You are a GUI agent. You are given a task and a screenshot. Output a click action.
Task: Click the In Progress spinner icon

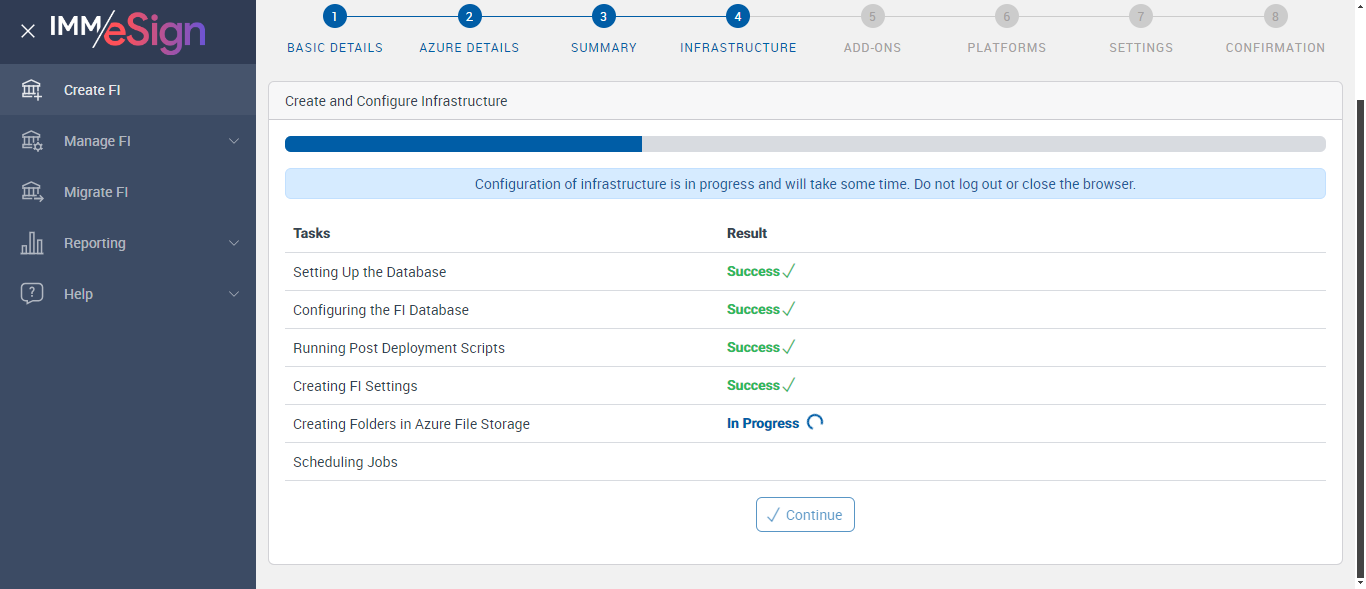click(815, 423)
